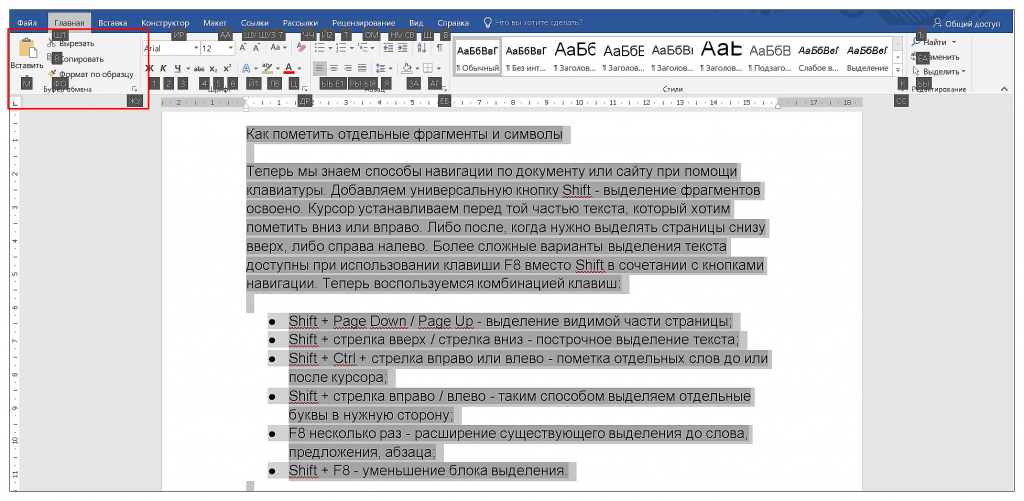The height and width of the screenshot is (501, 1024).
Task: Click the red font color button
Action: pyautogui.click(x=288, y=69)
